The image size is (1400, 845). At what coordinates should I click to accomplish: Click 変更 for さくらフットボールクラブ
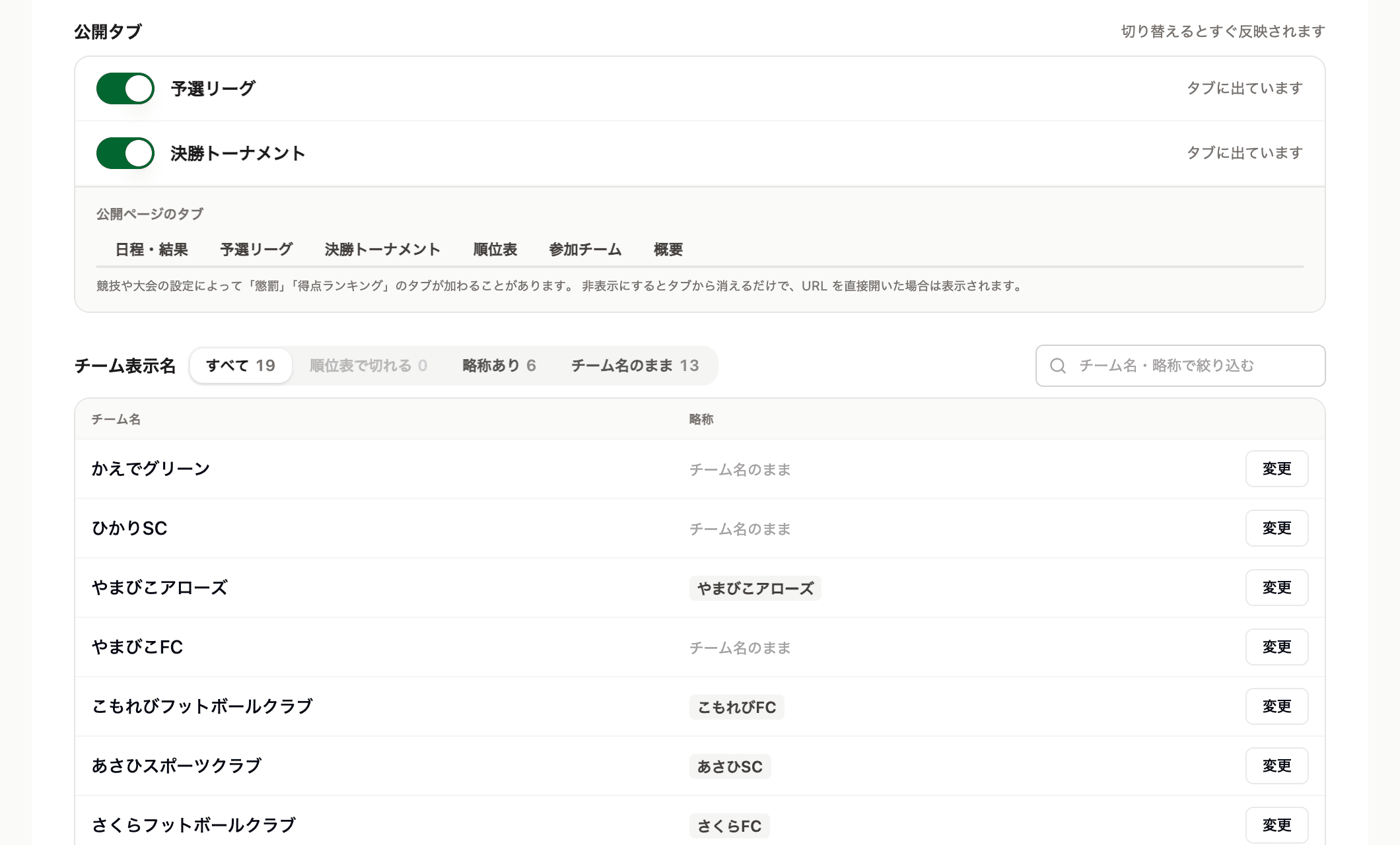pos(1277,825)
